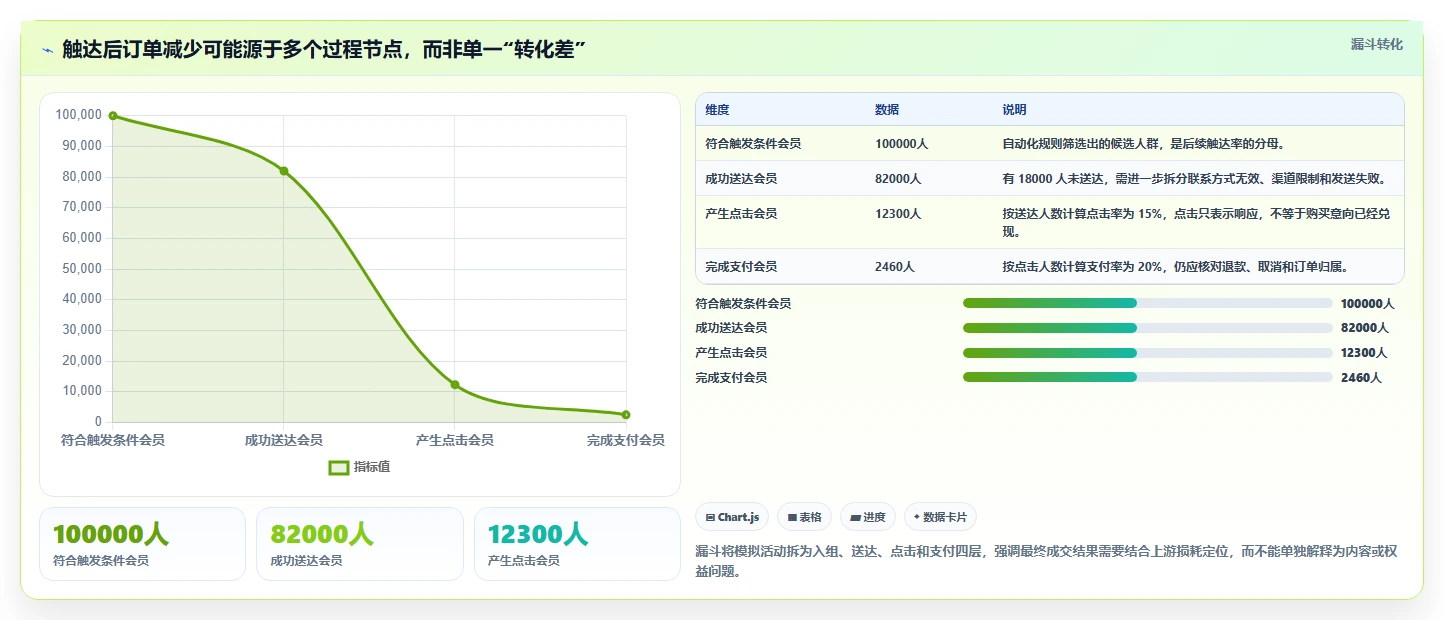Click the summary paragraph starting 漏斗将模拟活动
The height and width of the screenshot is (620, 1444).
point(1046,562)
